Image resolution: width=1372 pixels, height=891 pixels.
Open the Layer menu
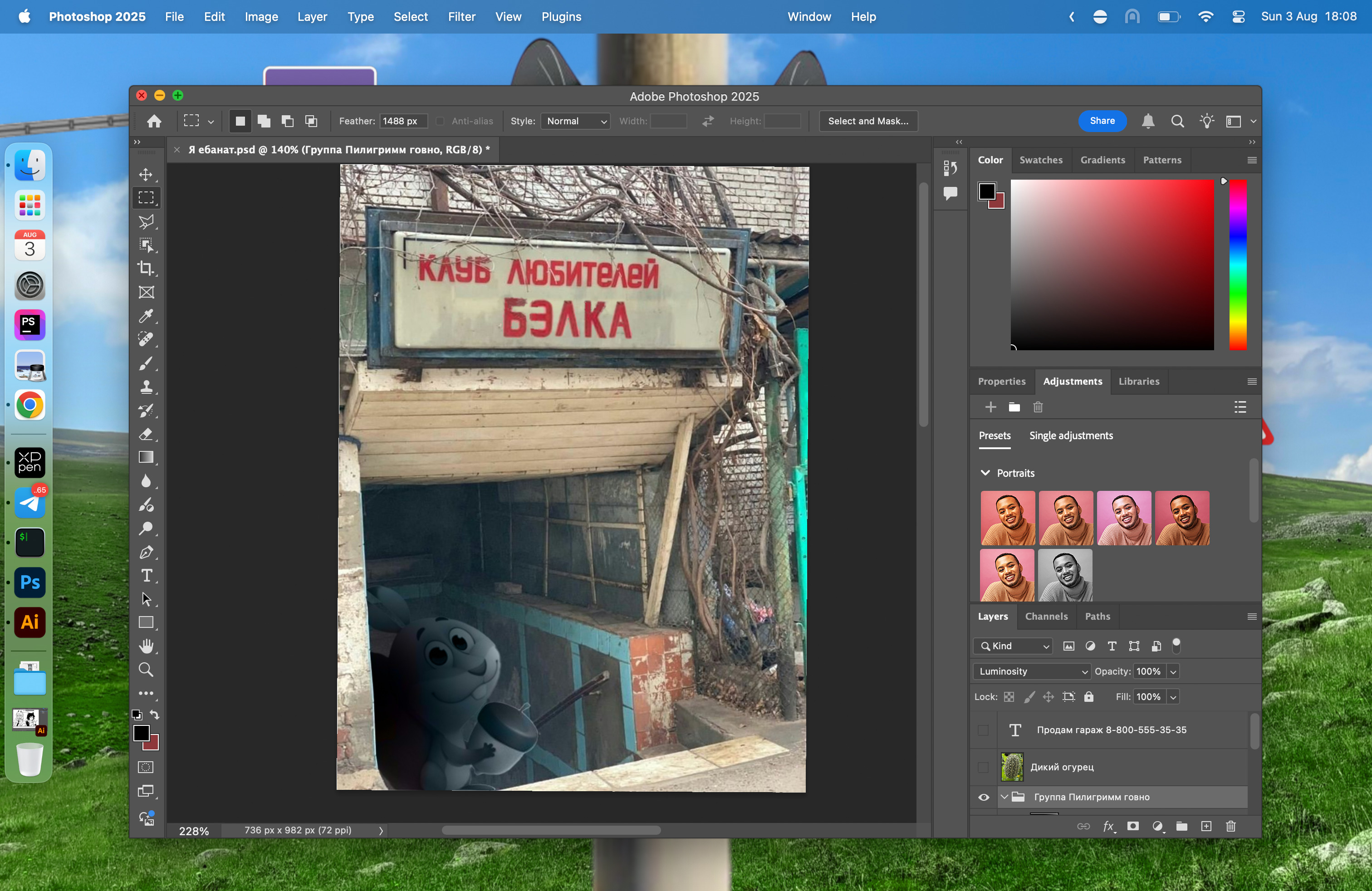312,17
